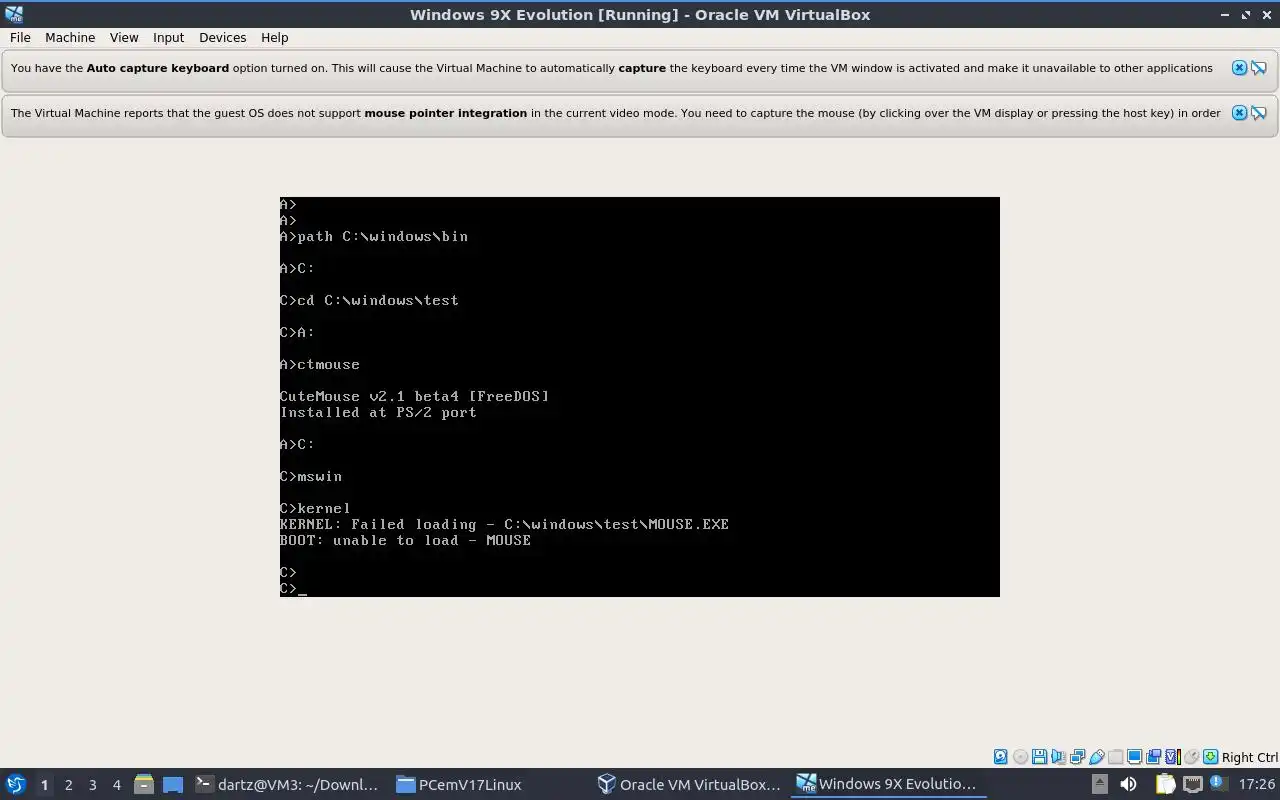Click the audio indicator in status bar
The height and width of the screenshot is (800, 1280).
pos(1058,757)
